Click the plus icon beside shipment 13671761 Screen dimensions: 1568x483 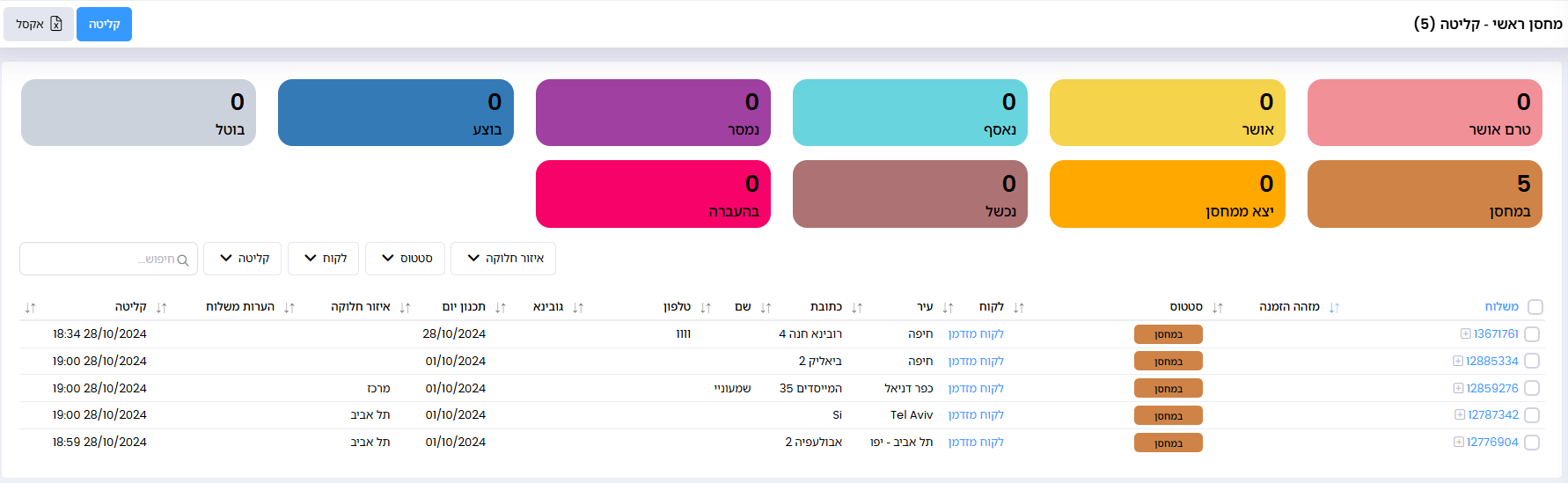[x=1465, y=334]
